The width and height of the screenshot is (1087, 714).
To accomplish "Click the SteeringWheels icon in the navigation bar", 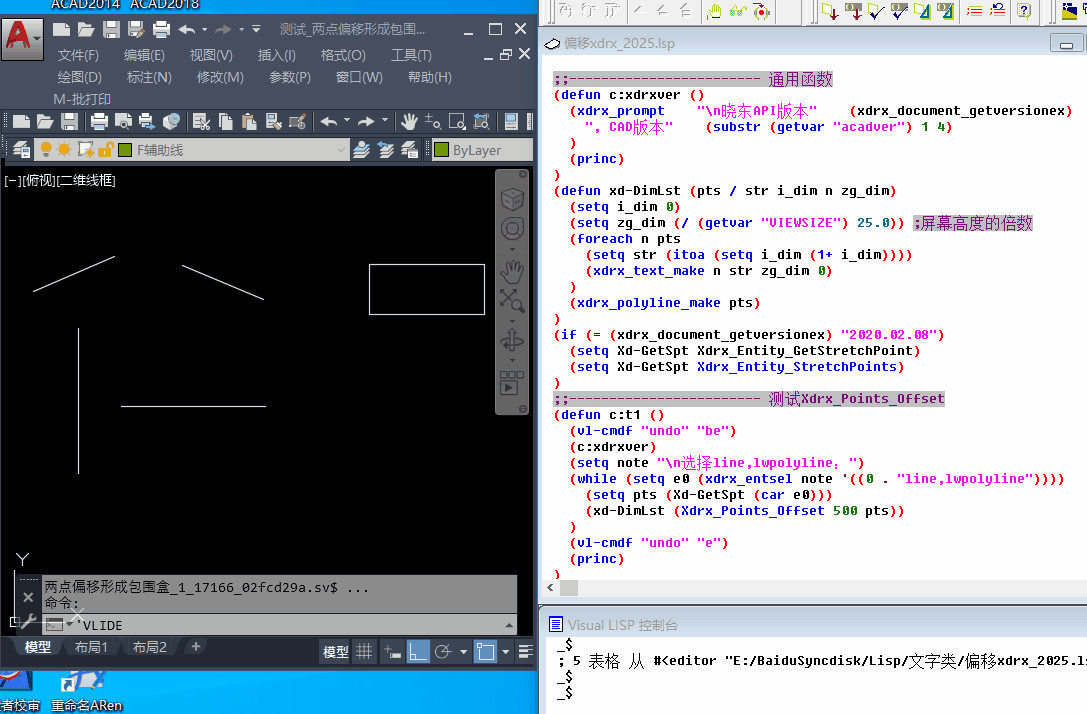I will point(512,229).
